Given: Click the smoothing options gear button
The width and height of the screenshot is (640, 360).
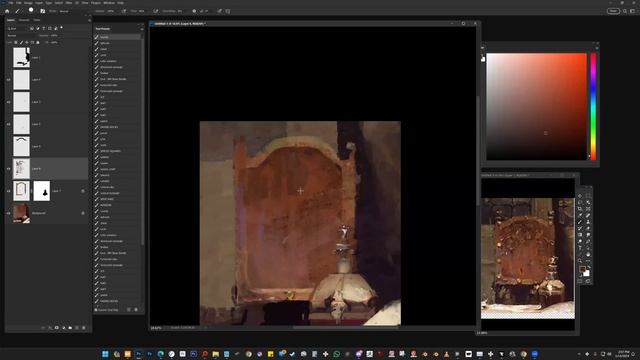Looking at the screenshot, I should (x=194, y=11).
